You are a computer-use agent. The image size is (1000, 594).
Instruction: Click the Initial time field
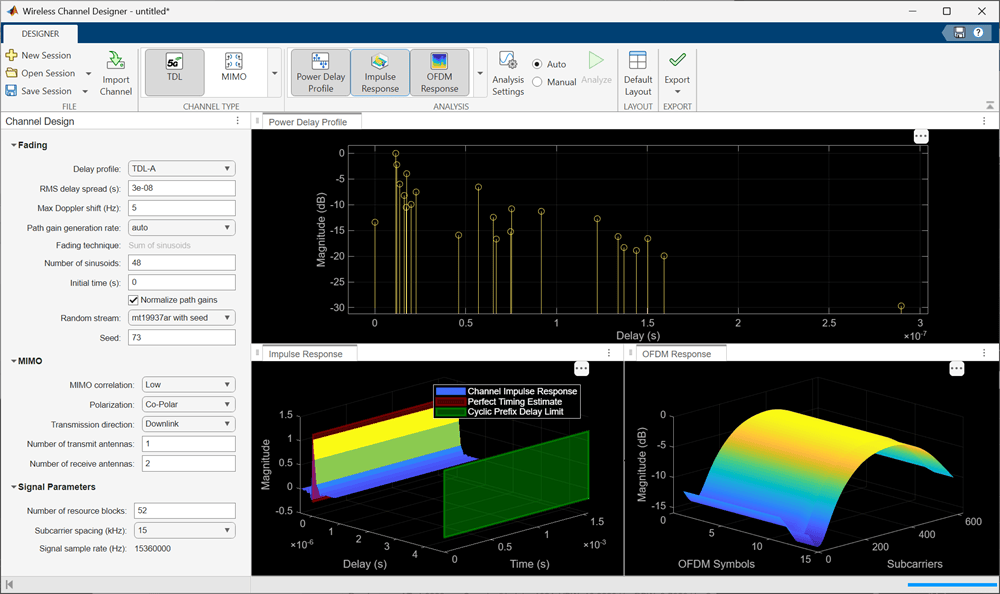[182, 282]
